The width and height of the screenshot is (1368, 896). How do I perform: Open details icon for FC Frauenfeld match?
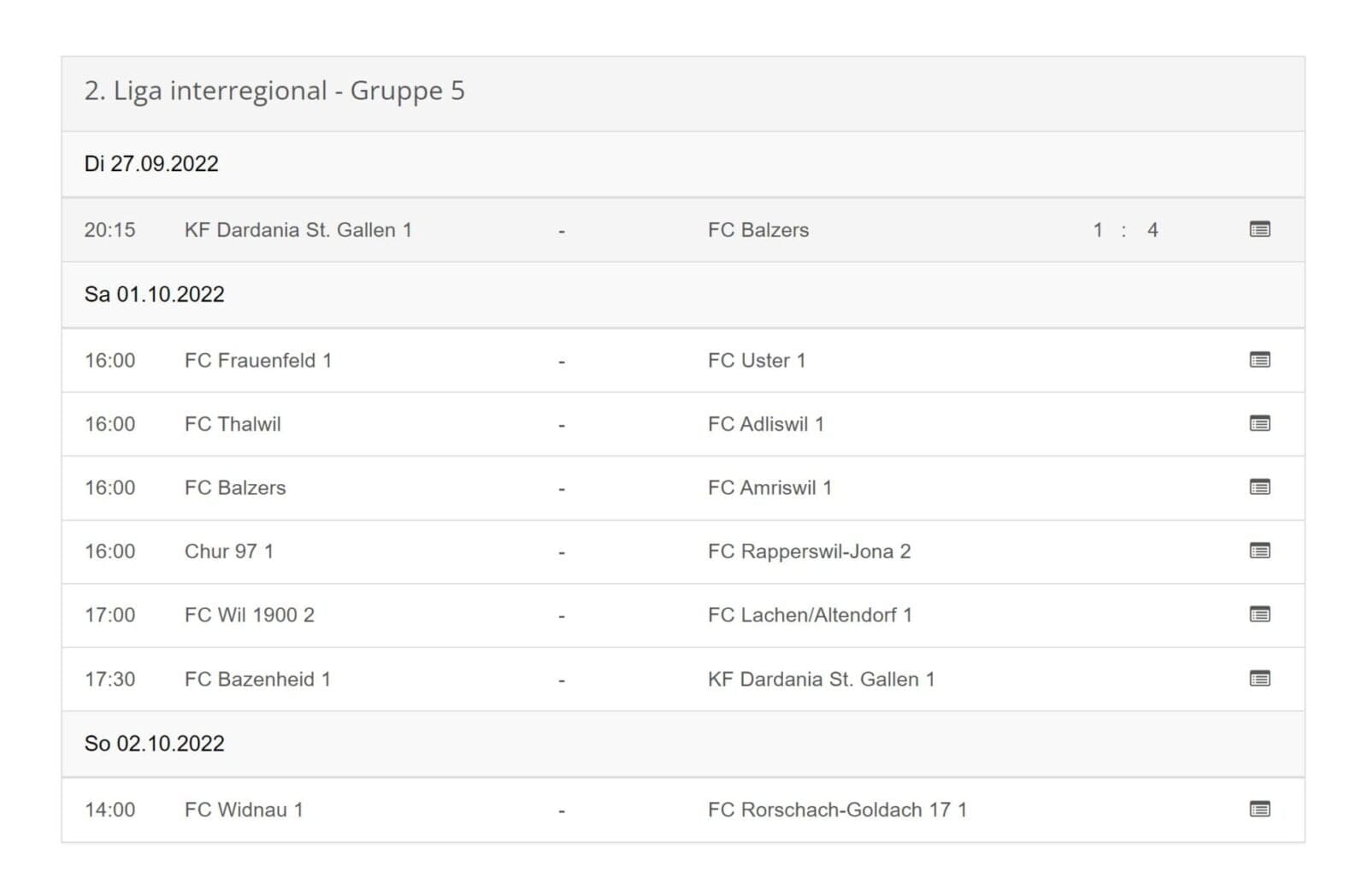click(1259, 360)
